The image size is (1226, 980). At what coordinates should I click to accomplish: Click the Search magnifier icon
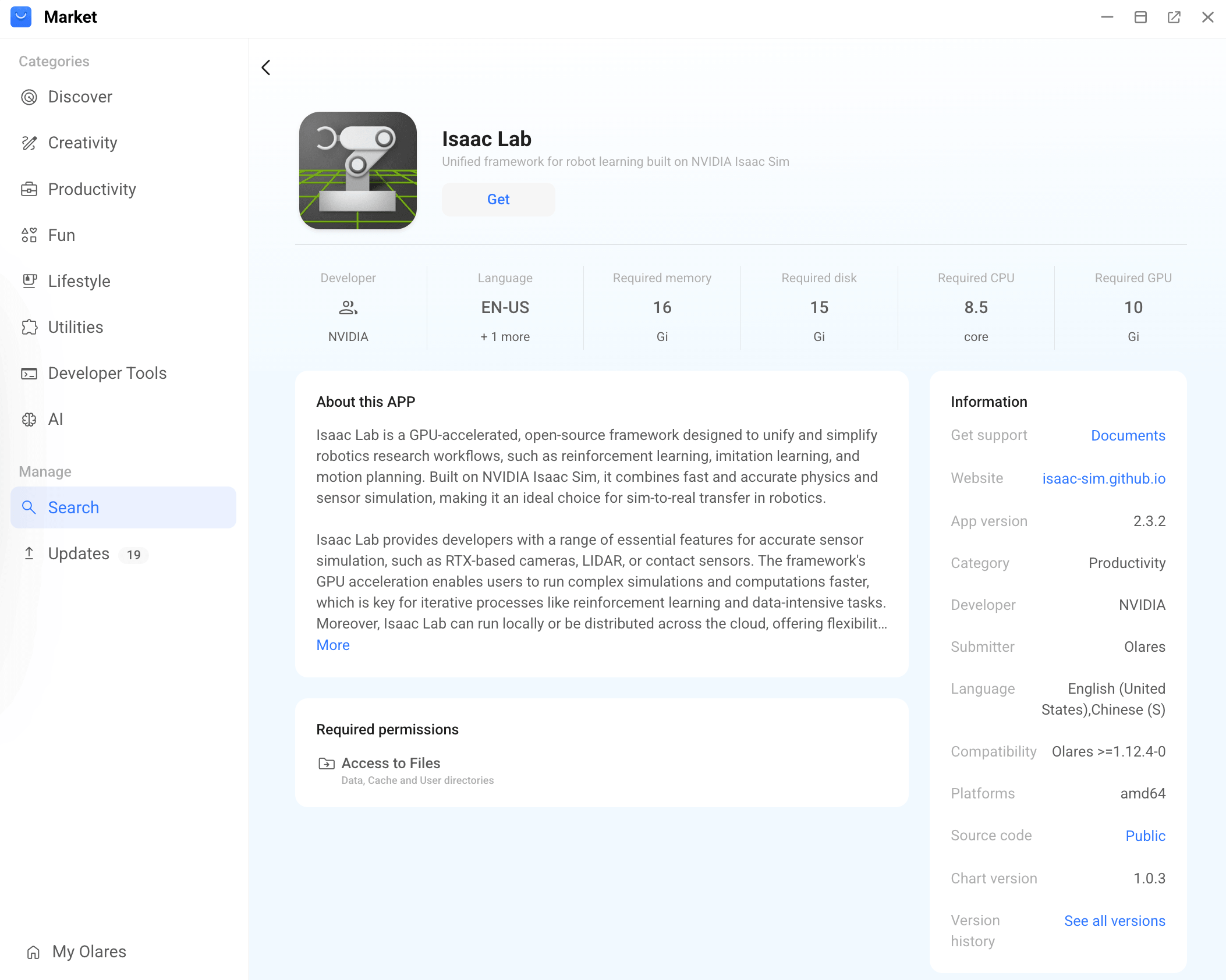29,507
